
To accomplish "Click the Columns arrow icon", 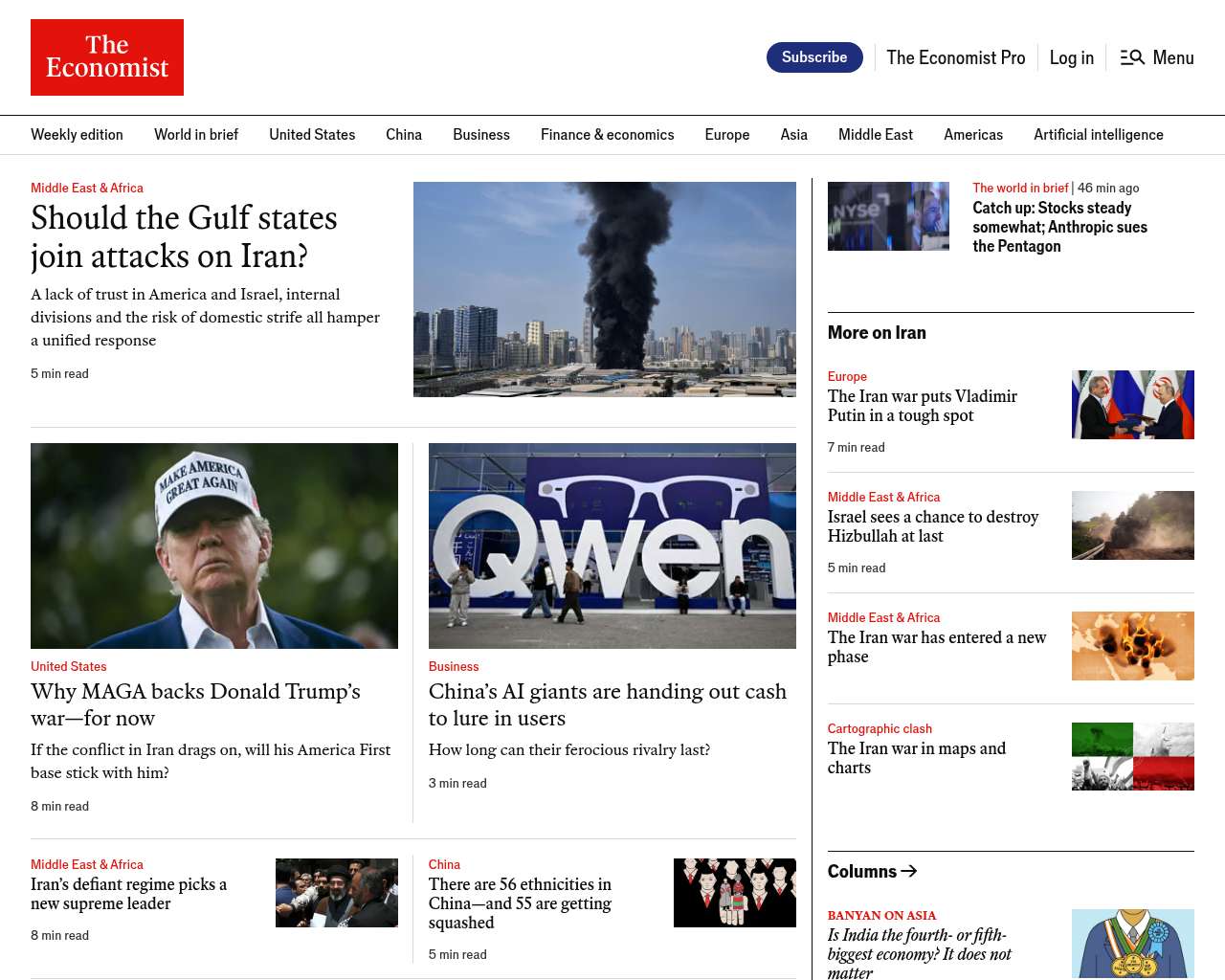I will 909,871.
